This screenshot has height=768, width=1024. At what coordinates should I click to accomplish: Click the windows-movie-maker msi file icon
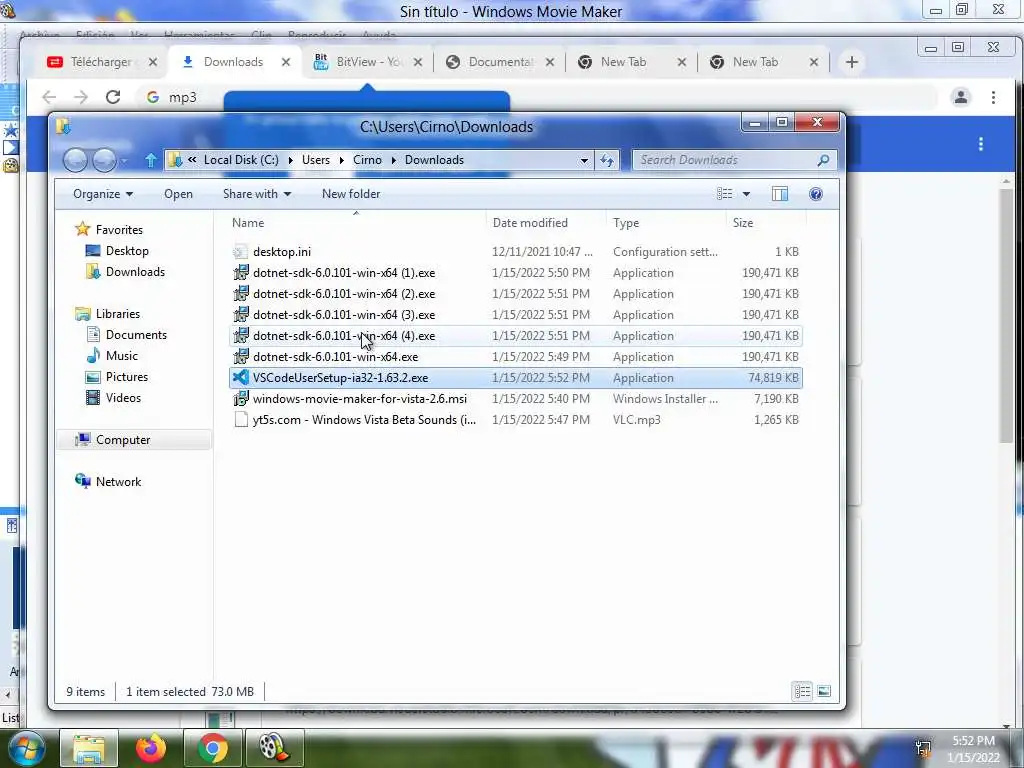[x=241, y=398]
